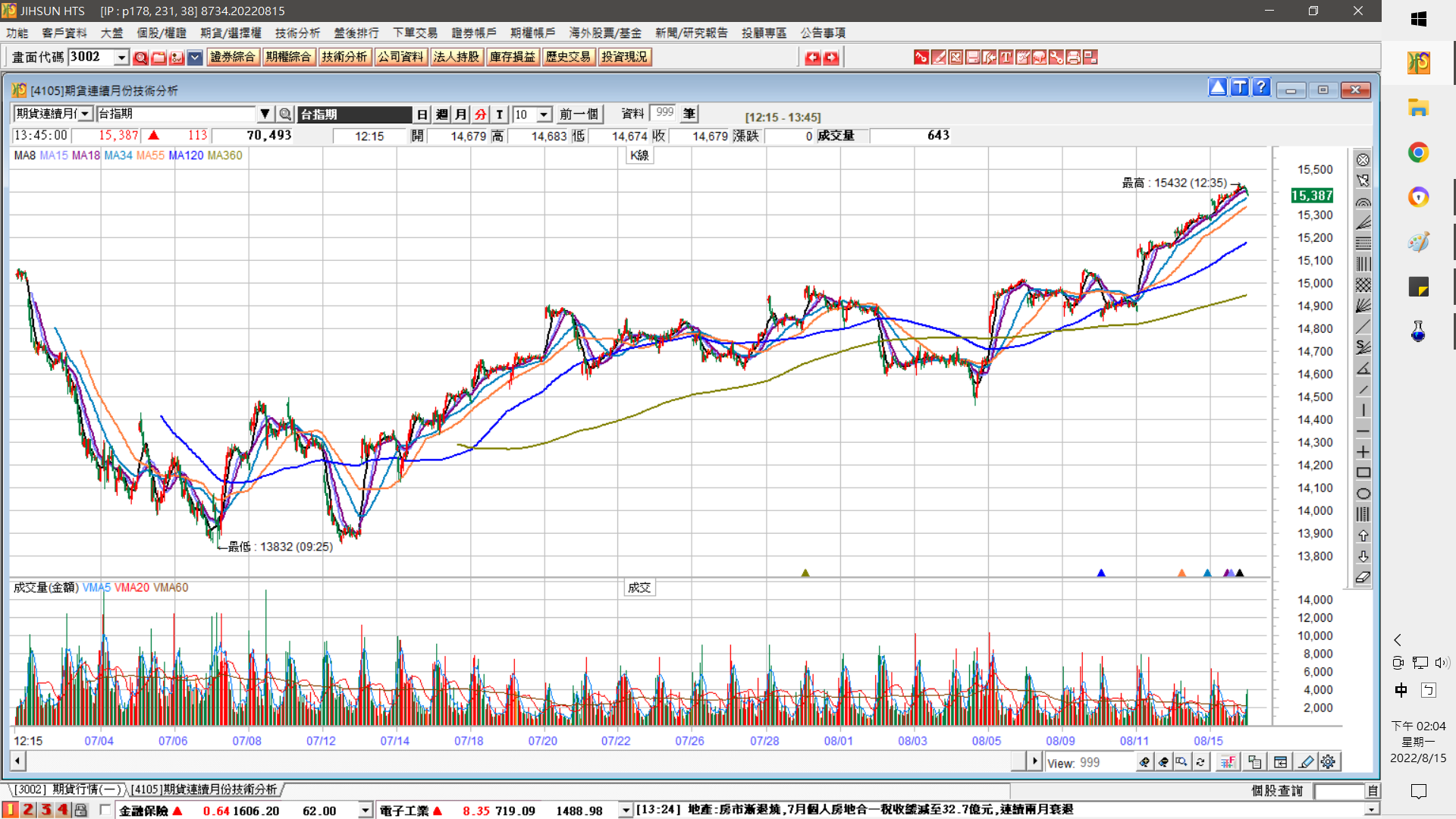
Task: Click the zoom-in chart icon
Action: click(1144, 762)
